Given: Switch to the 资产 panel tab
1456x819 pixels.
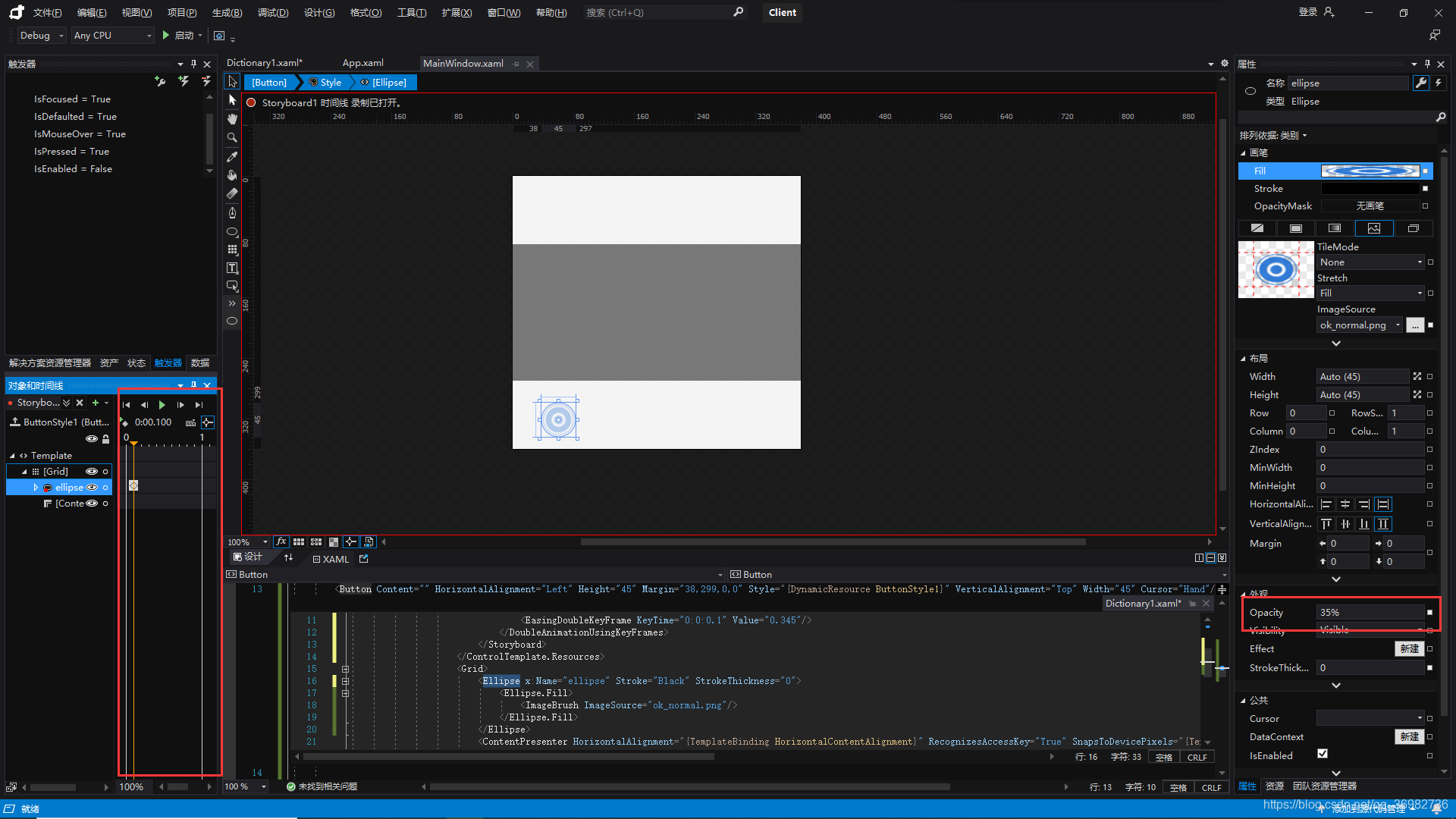Looking at the screenshot, I should click(109, 363).
